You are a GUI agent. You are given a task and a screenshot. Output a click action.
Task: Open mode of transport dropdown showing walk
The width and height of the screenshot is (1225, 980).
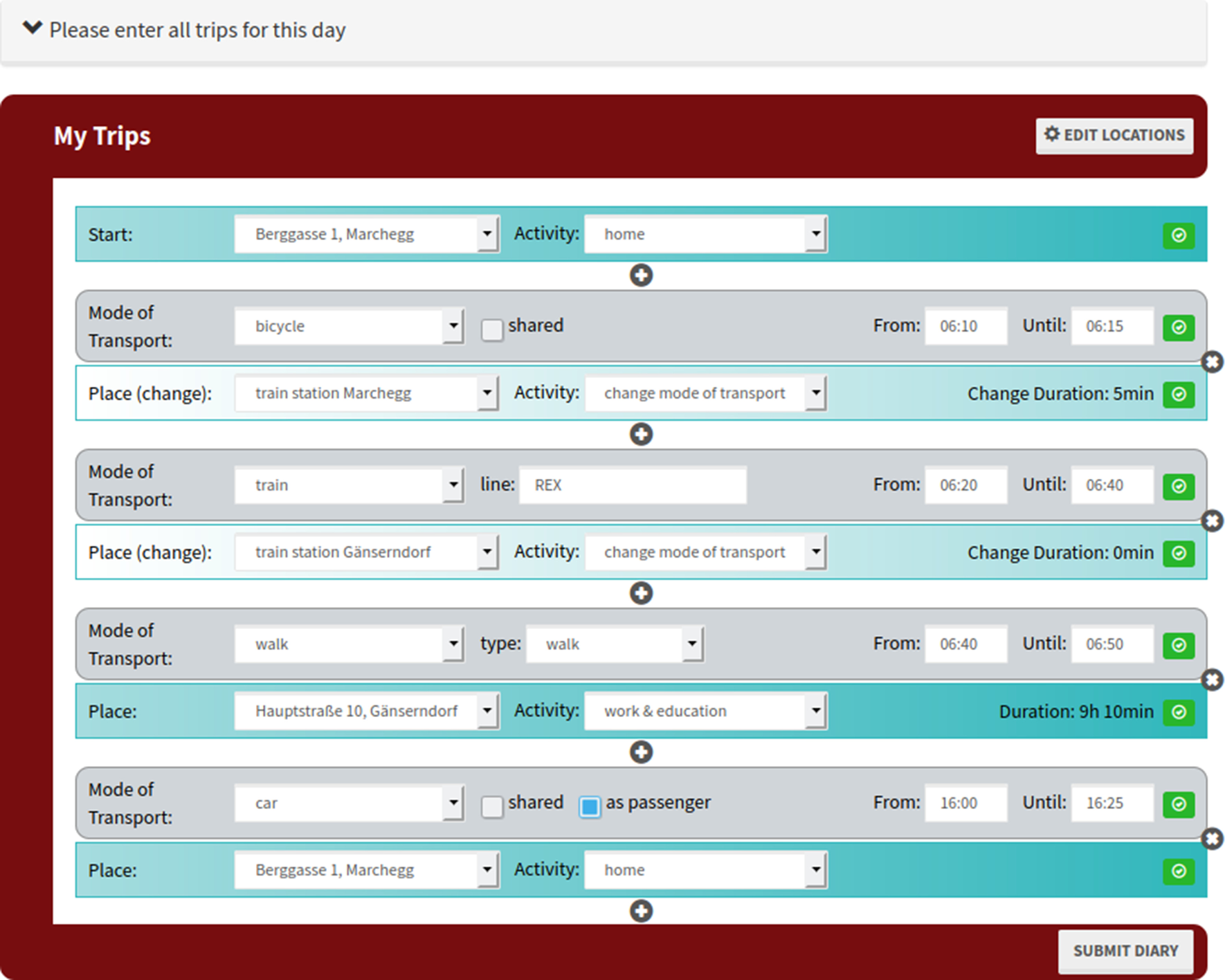pos(349,644)
